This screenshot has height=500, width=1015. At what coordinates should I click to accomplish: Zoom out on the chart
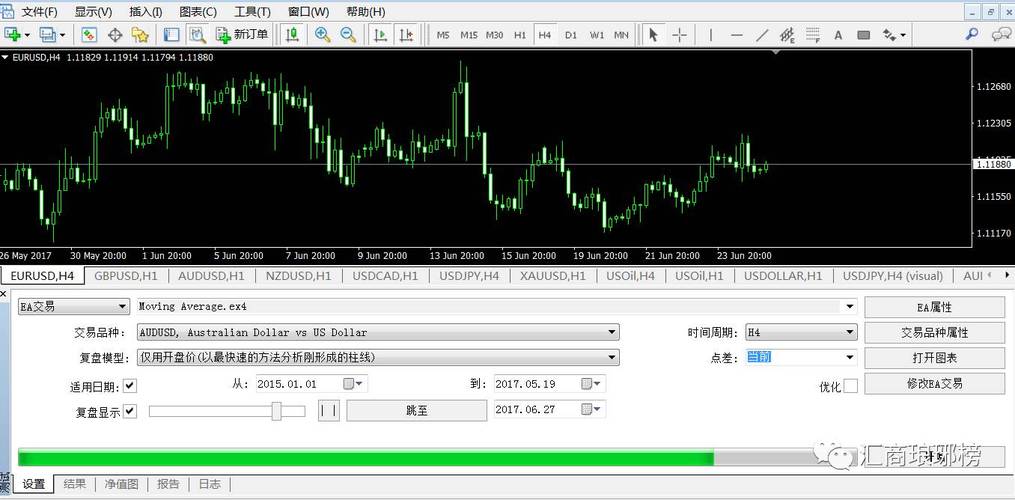[x=348, y=35]
